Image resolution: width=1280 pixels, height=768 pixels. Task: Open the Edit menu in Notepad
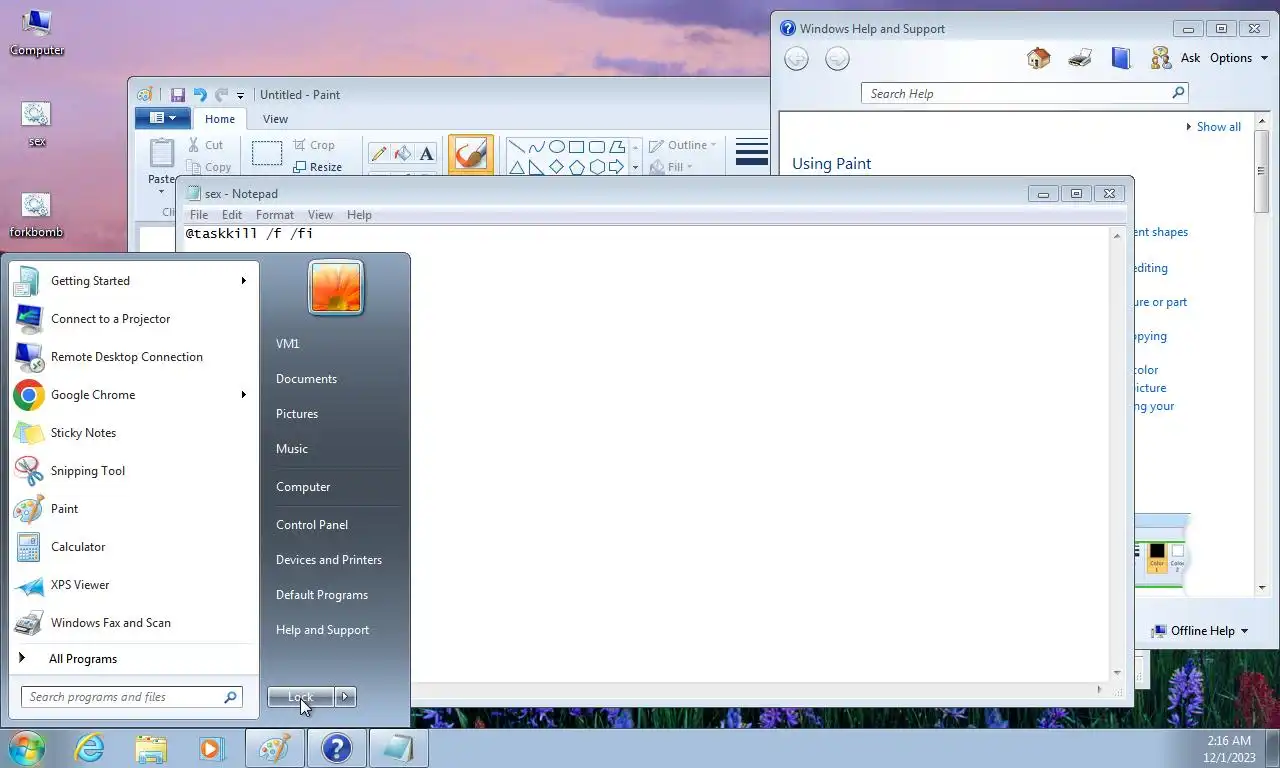point(232,215)
